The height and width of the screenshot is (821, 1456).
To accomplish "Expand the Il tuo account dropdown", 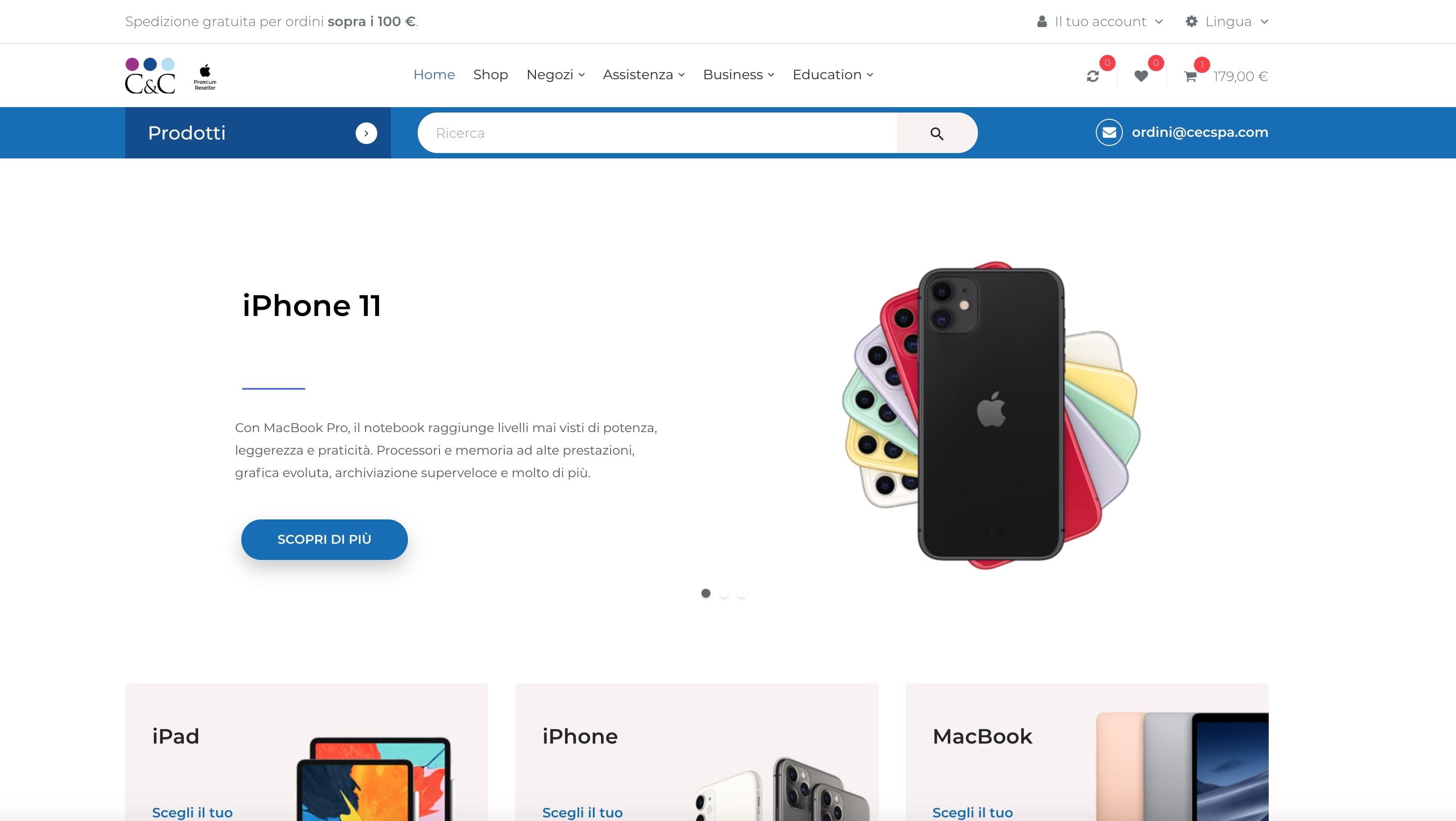I will (x=1100, y=22).
